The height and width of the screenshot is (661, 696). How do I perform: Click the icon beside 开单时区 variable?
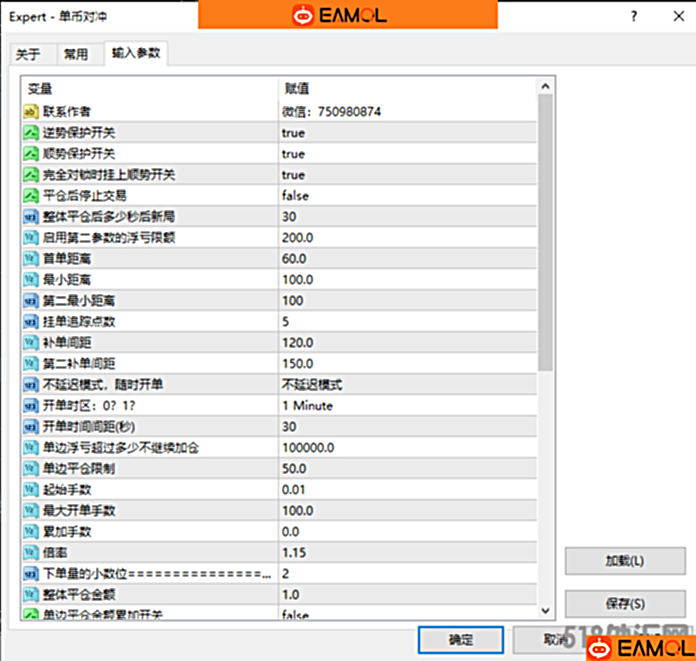tap(31, 406)
